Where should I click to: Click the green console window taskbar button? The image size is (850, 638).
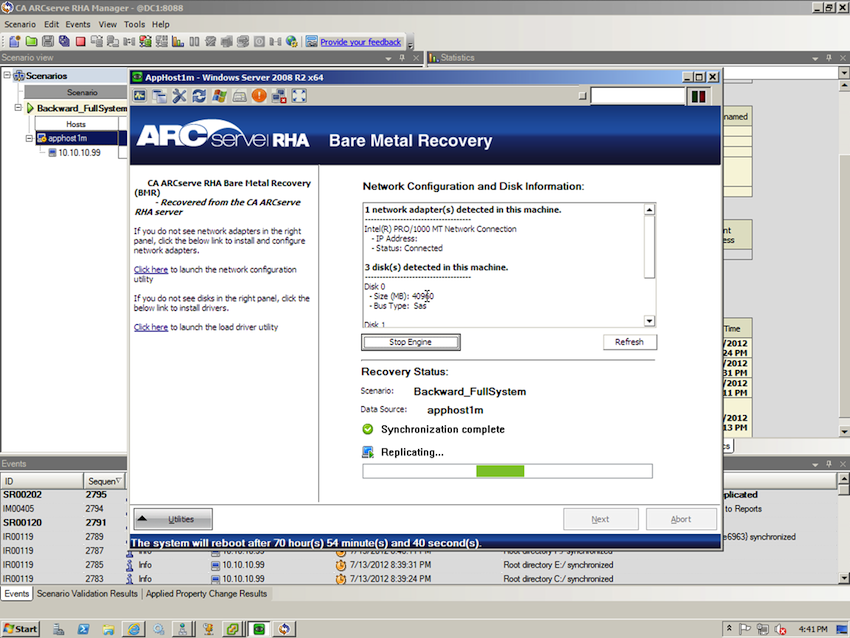[259, 629]
